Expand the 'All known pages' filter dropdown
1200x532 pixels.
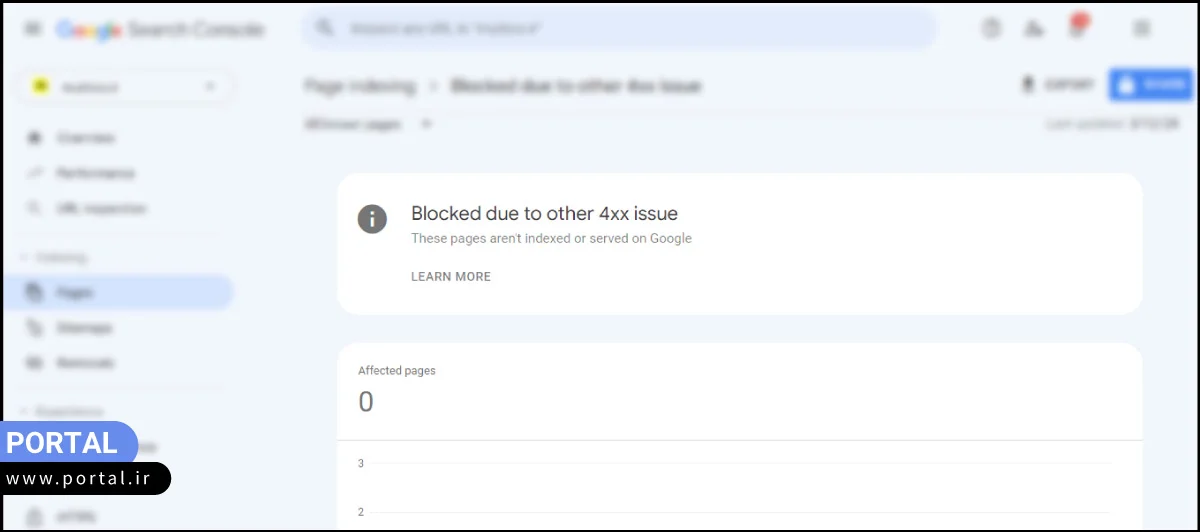[427, 124]
